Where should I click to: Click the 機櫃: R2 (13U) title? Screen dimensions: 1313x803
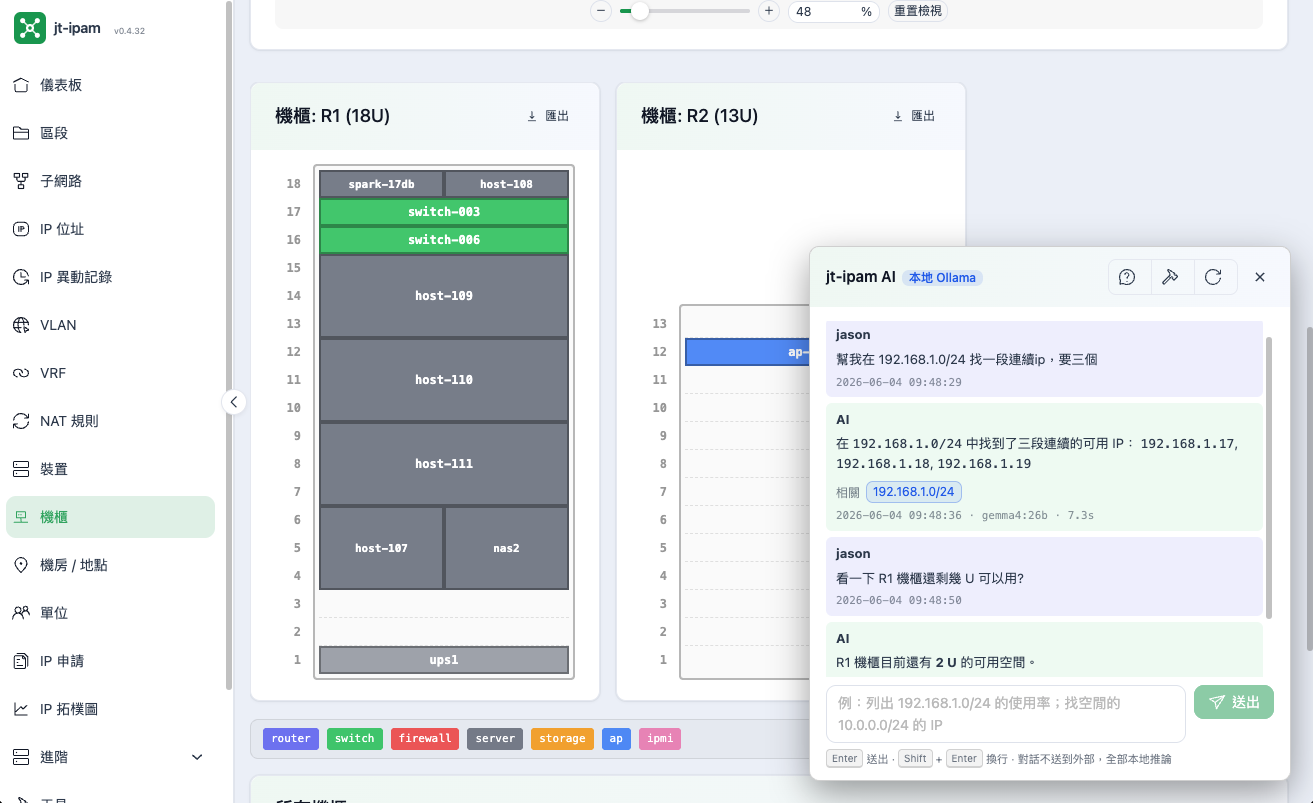coord(699,116)
